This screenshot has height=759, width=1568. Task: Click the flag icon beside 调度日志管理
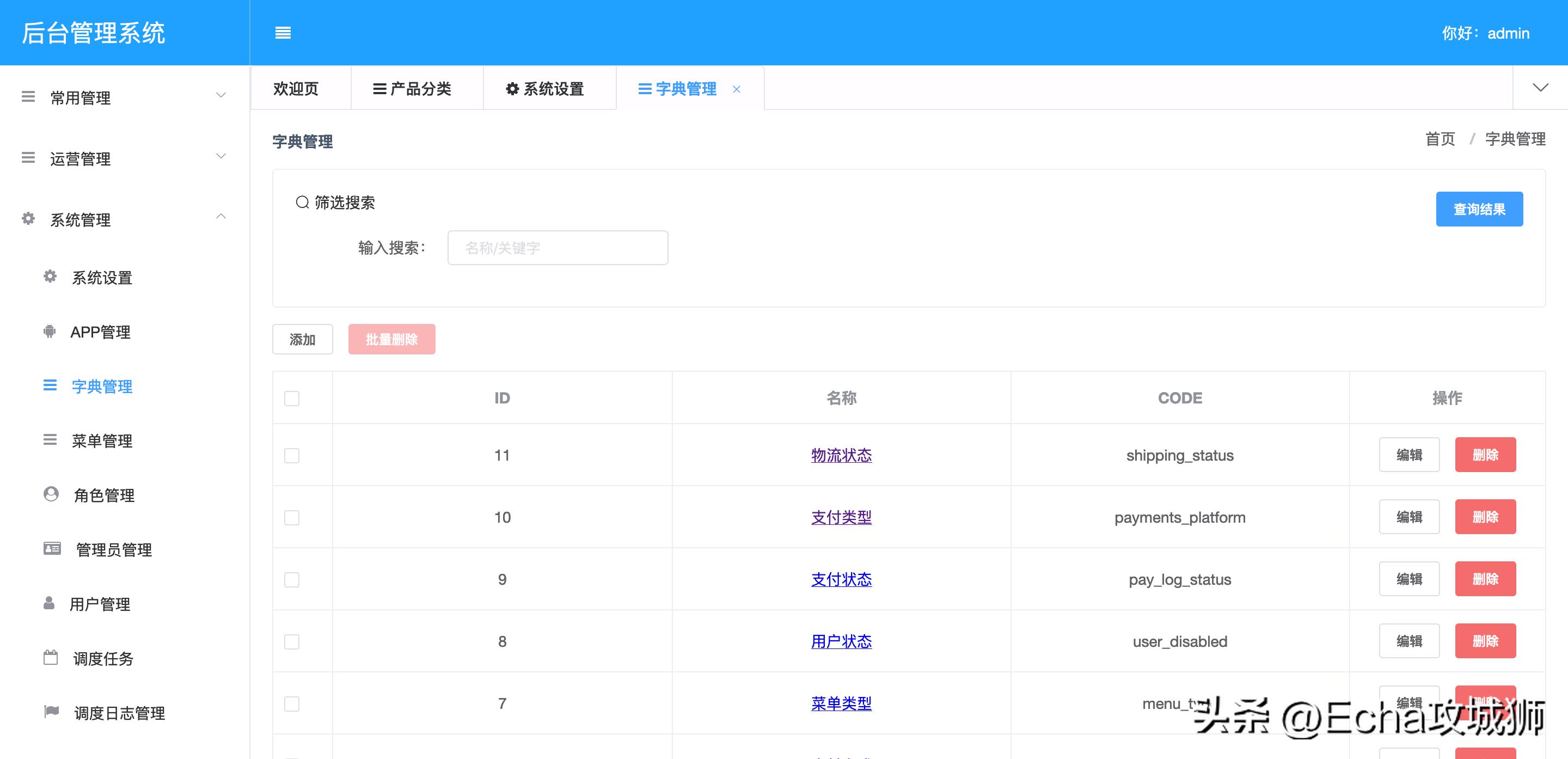click(51, 712)
